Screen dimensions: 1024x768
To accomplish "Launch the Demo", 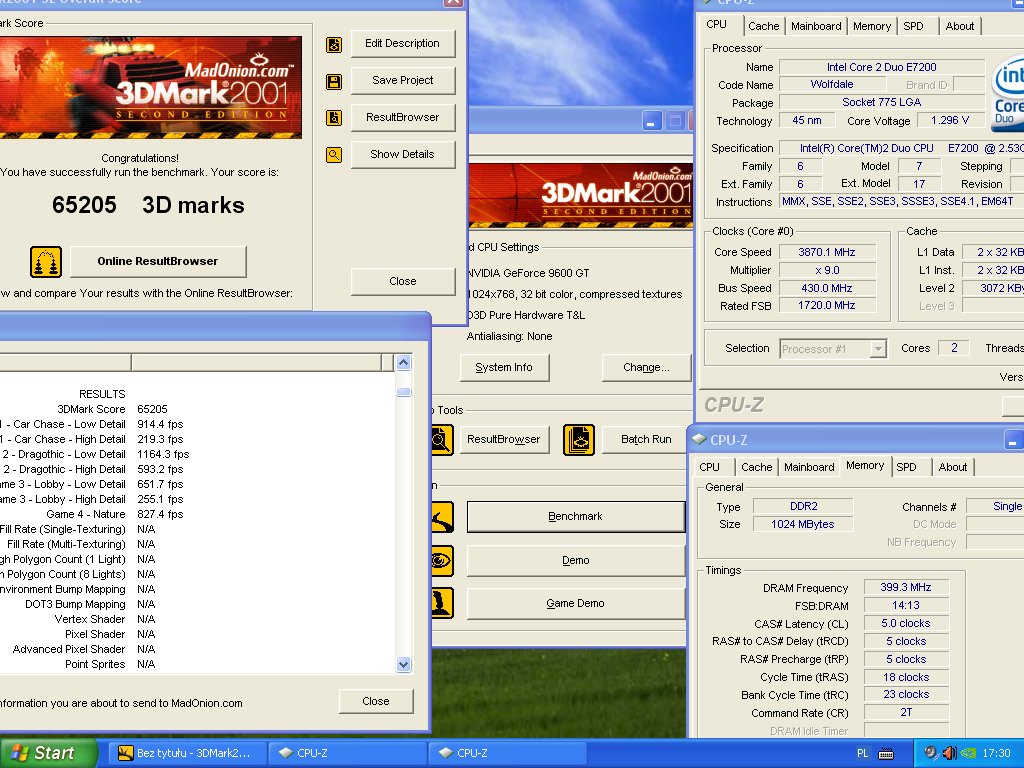I will (575, 560).
